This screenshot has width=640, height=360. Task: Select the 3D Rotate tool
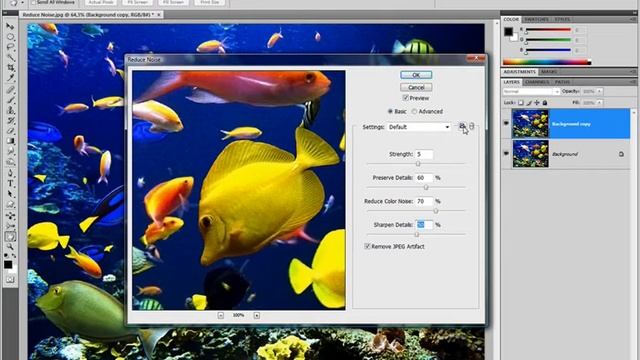[x=10, y=216]
